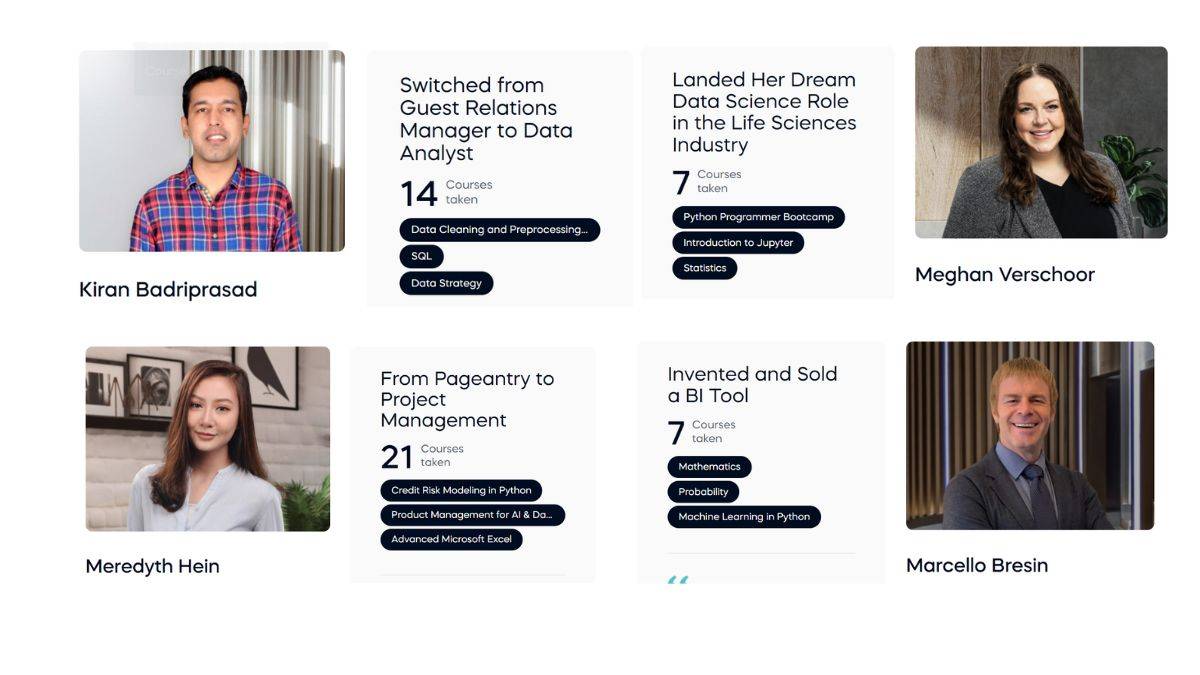Select the 'Advanced Microsoft Excel' course tag
Screen dimensions: 1200x675
[451, 538]
